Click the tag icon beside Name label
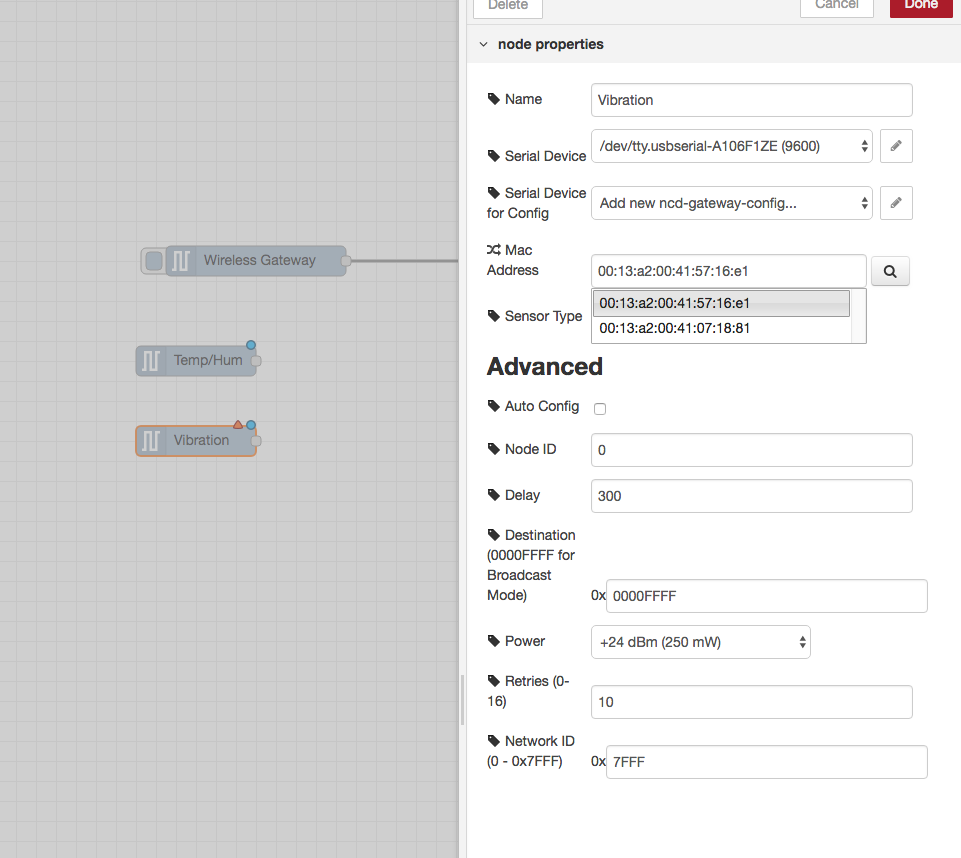The image size is (961, 858). pos(493,99)
